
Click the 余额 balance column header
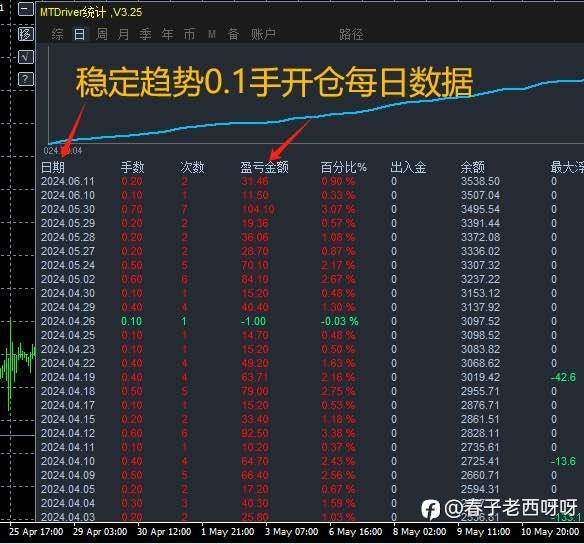pos(472,168)
